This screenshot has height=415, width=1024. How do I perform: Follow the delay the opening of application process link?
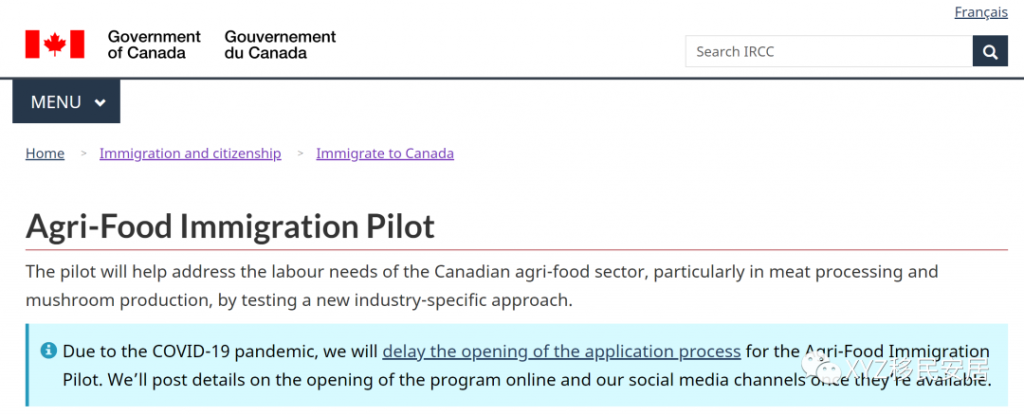[x=561, y=352]
